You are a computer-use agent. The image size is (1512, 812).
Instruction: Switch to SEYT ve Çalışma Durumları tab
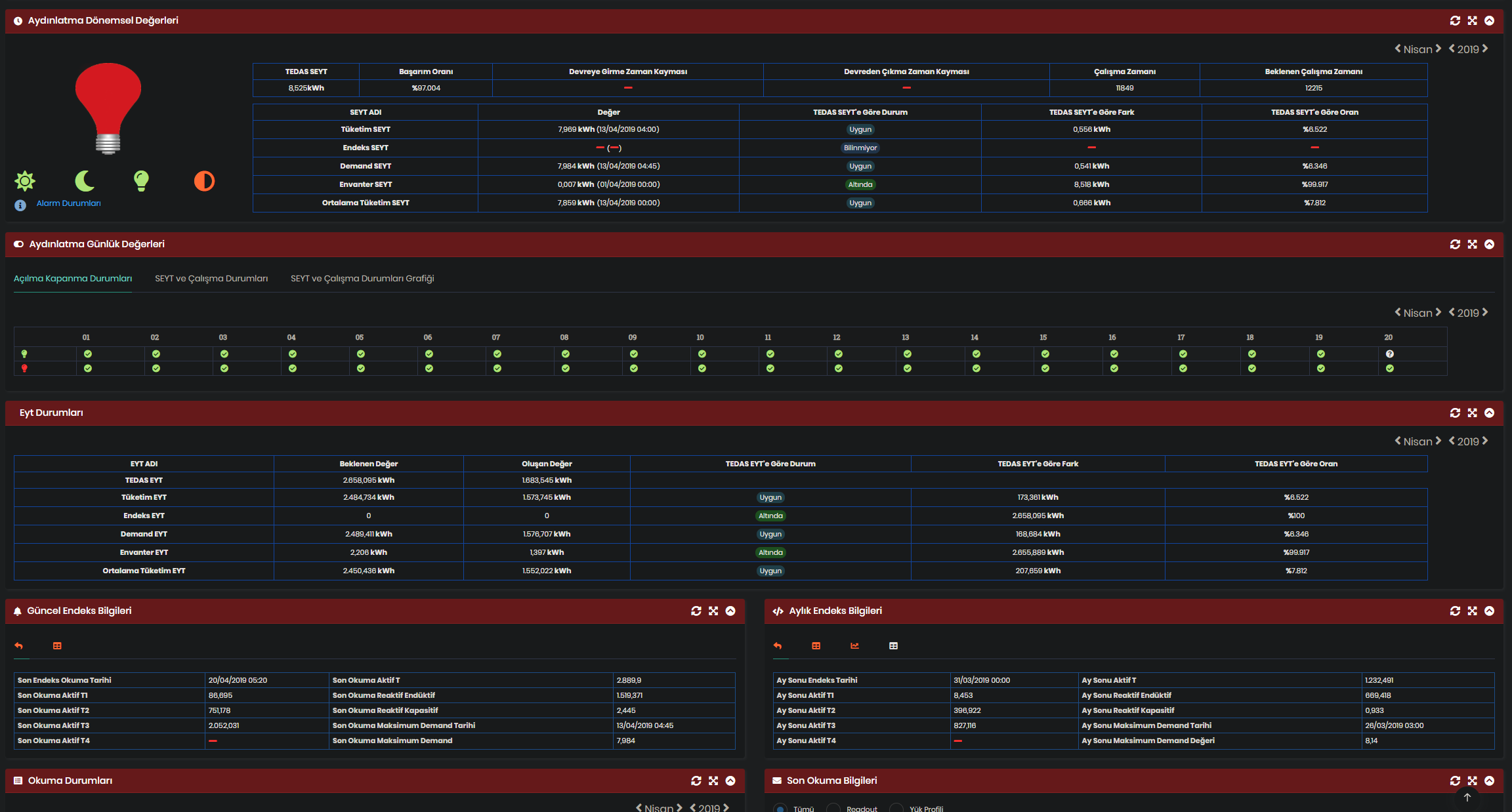click(211, 279)
